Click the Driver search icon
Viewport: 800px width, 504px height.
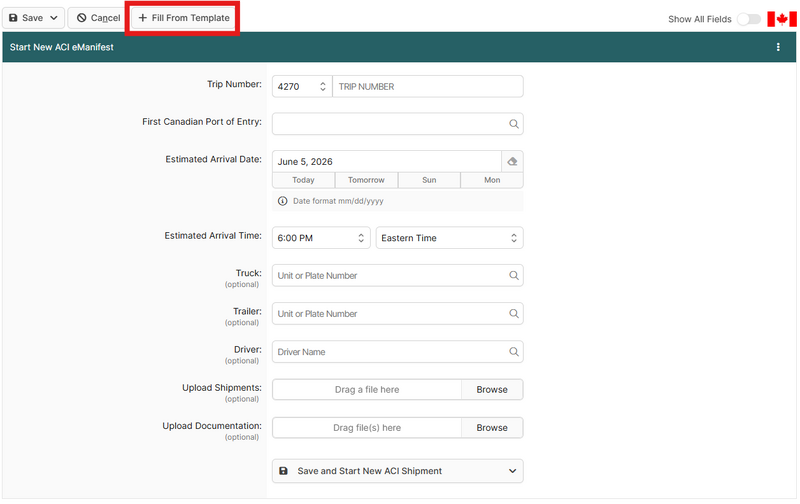point(514,352)
